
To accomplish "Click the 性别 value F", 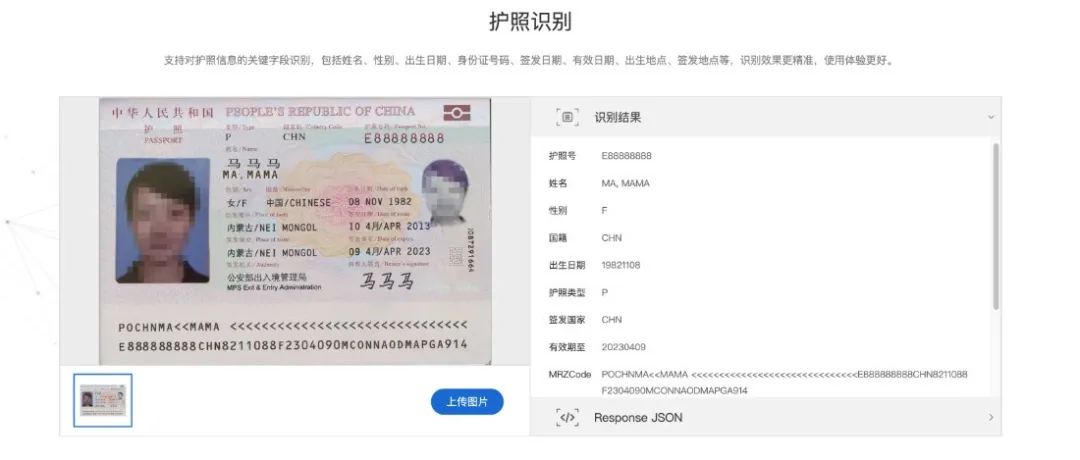I will (604, 211).
